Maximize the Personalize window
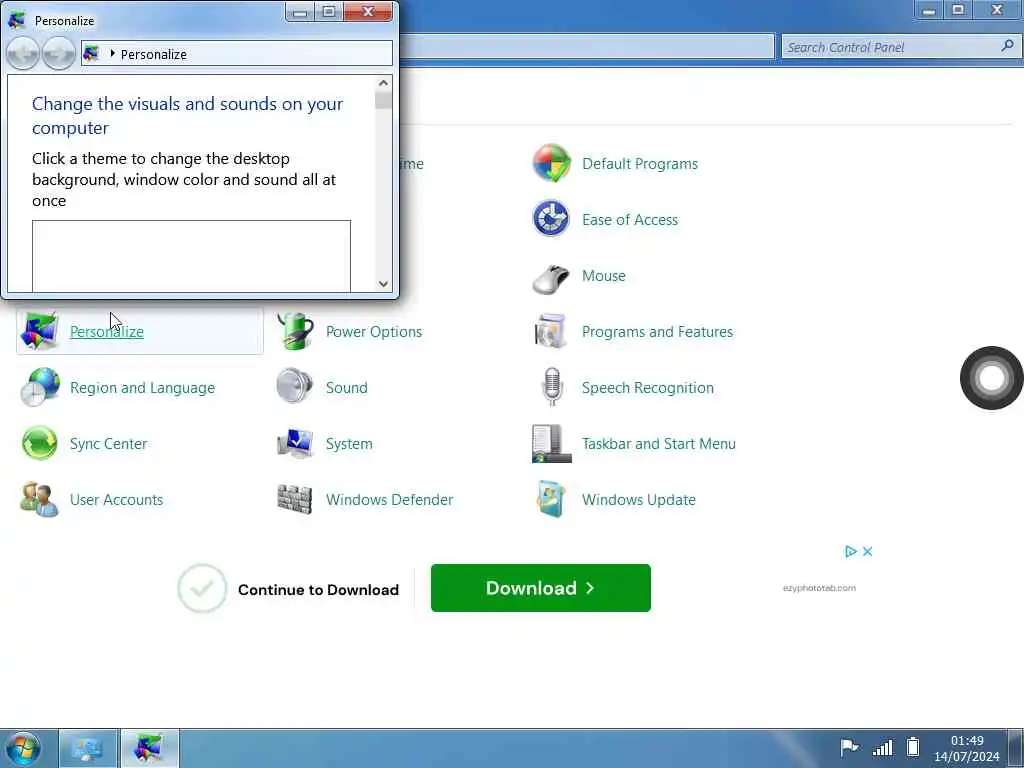This screenshot has width=1024, height=768. coord(328,12)
